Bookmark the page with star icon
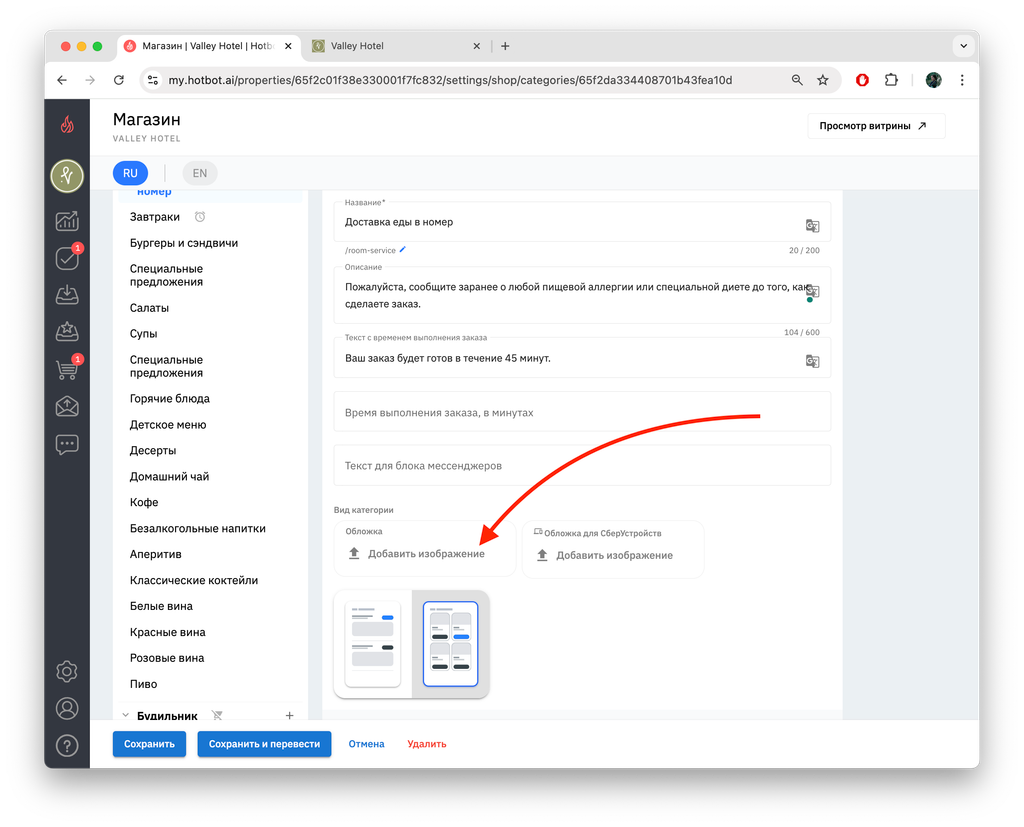The width and height of the screenshot is (1024, 827). (823, 80)
